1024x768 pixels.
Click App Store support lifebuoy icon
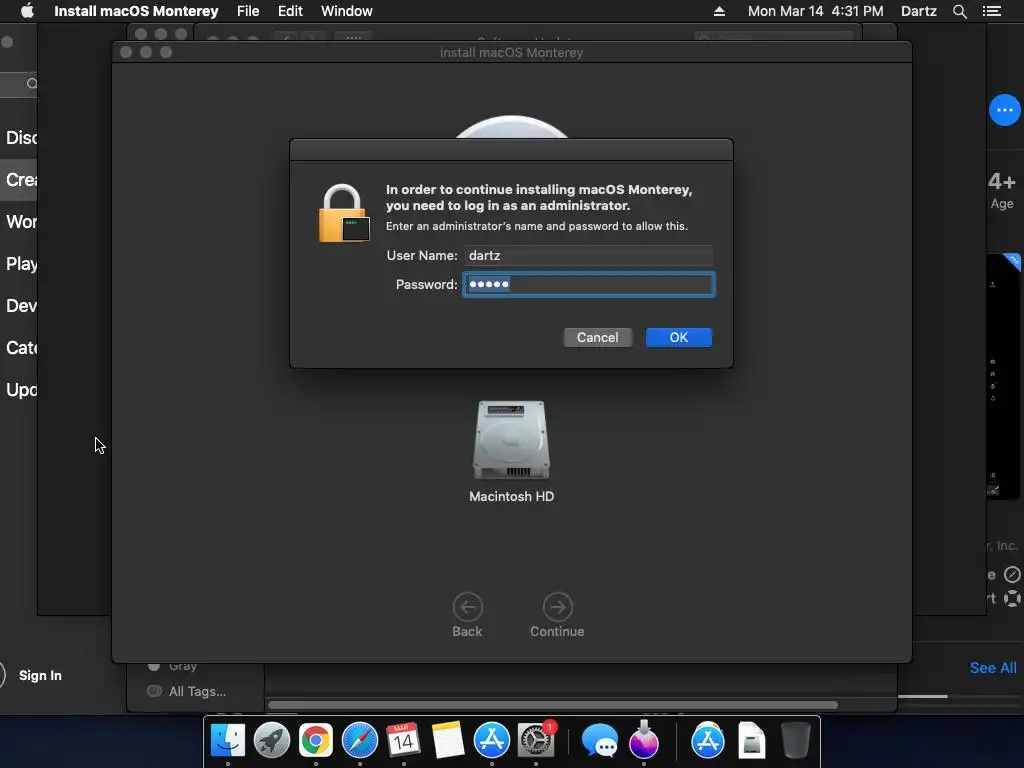(1012, 598)
